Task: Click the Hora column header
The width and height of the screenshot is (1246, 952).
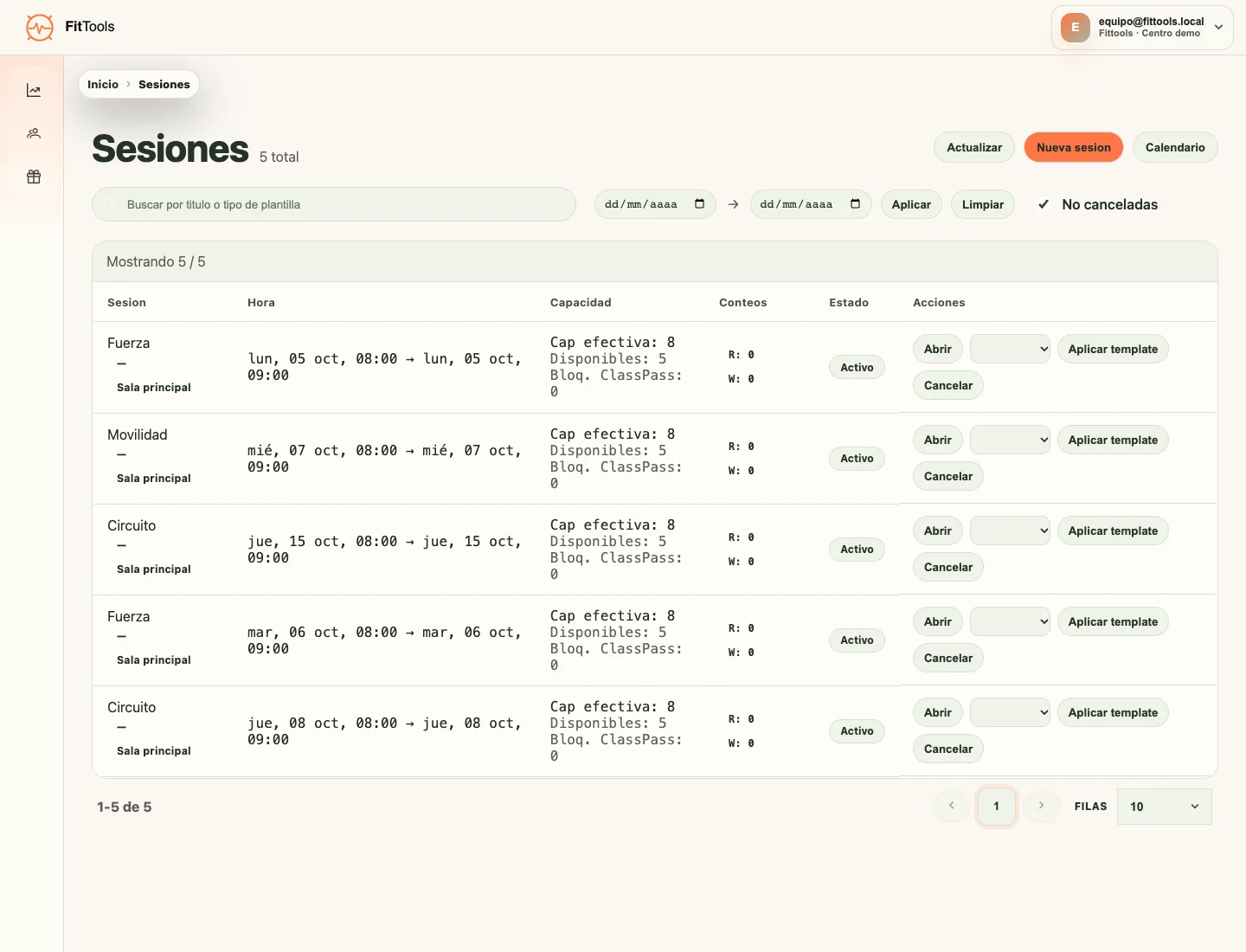Action: [x=261, y=302]
